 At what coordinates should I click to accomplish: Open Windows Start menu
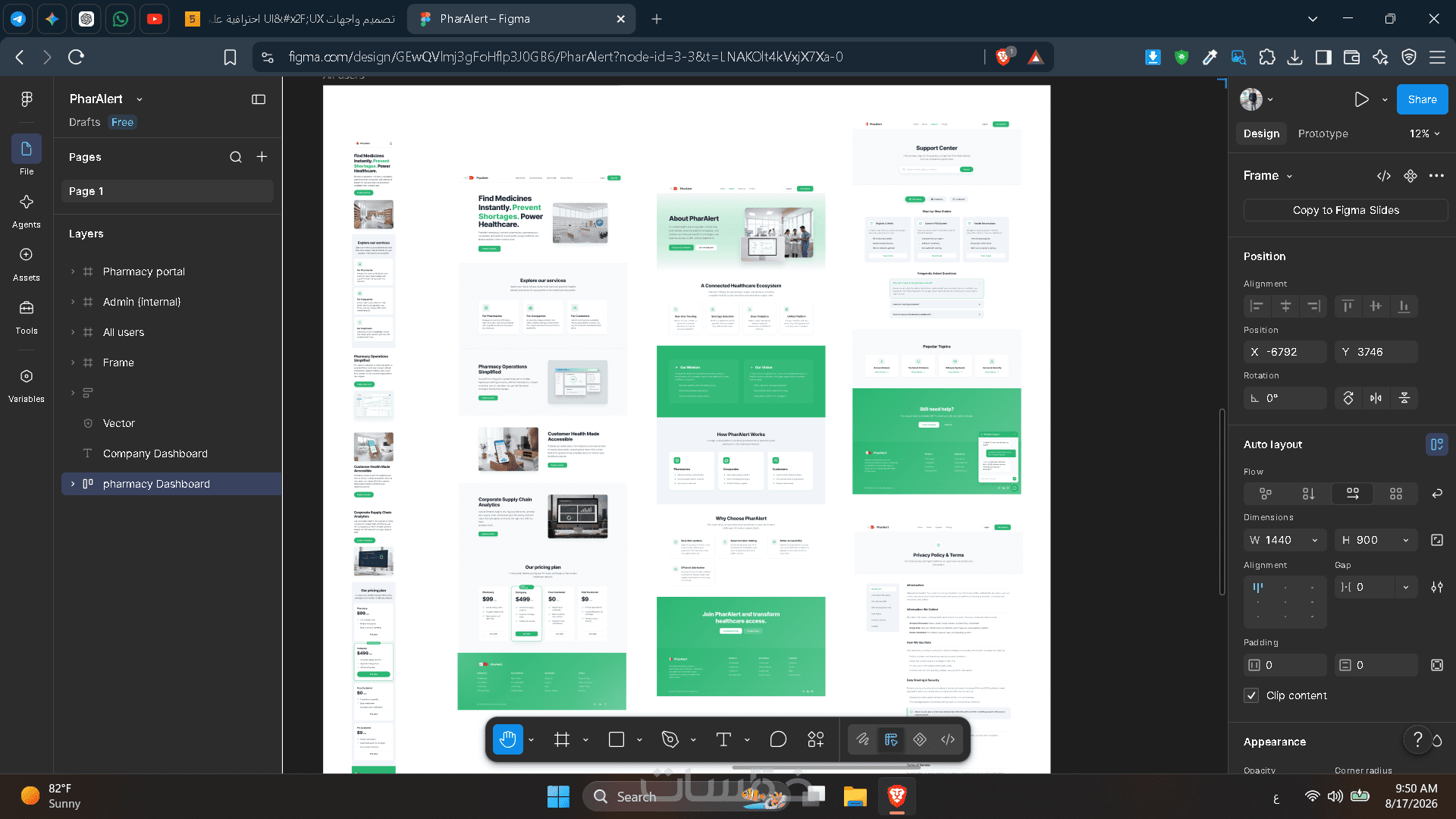click(x=558, y=796)
